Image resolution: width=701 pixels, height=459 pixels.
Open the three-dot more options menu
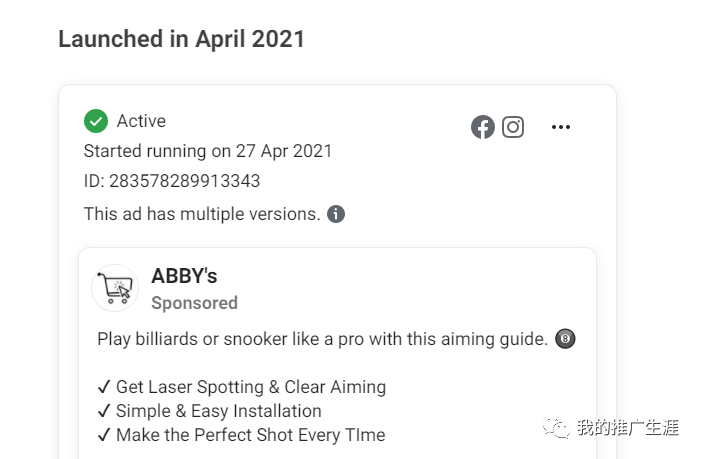[561, 127]
